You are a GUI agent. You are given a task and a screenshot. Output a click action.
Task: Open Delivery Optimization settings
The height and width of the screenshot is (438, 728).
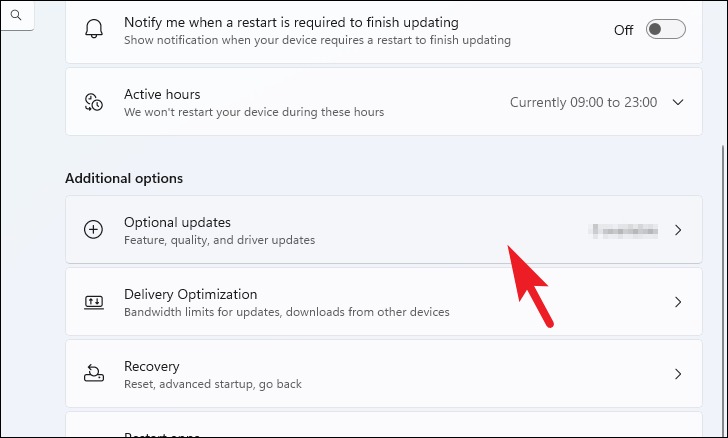tap(384, 301)
